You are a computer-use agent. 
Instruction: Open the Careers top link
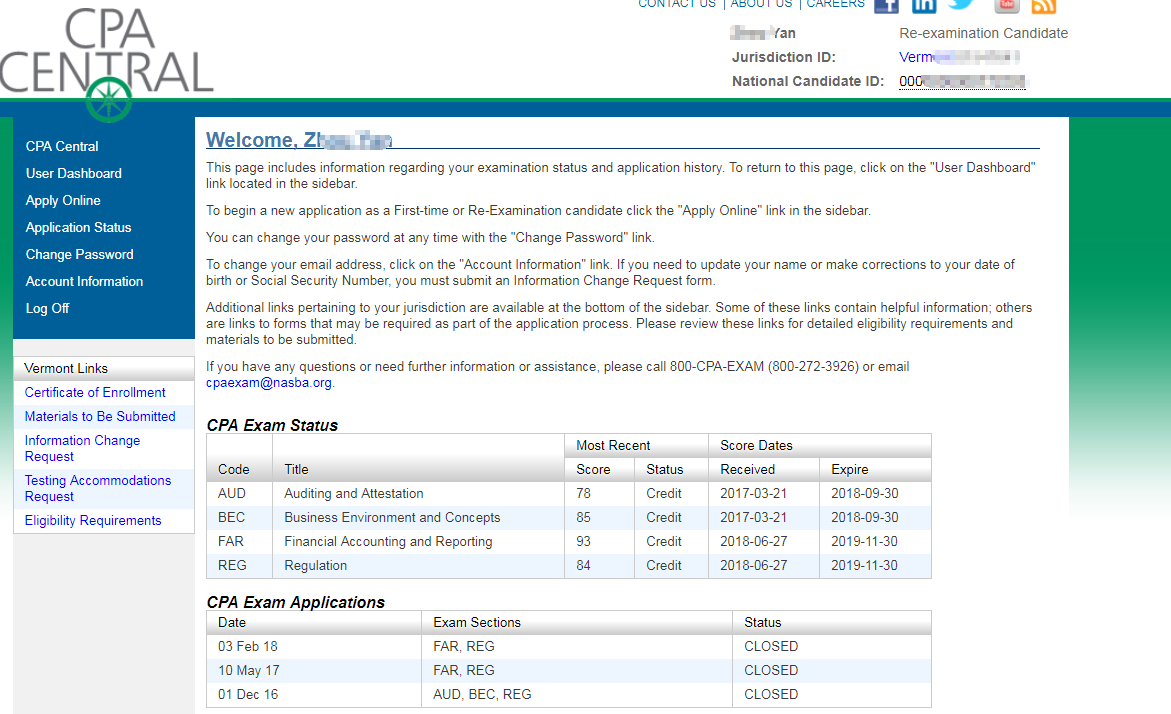835,4
